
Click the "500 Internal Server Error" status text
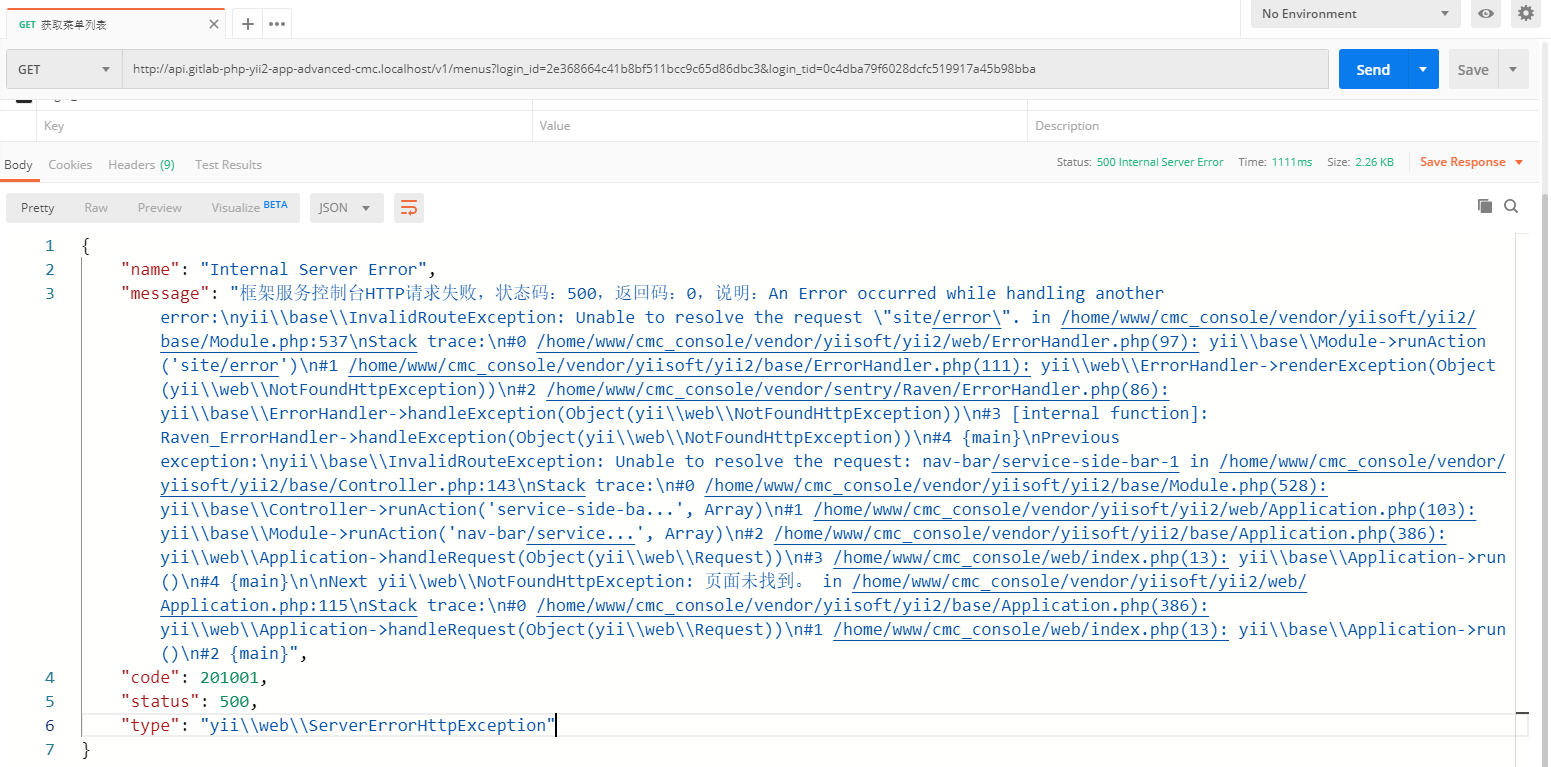pos(1160,162)
